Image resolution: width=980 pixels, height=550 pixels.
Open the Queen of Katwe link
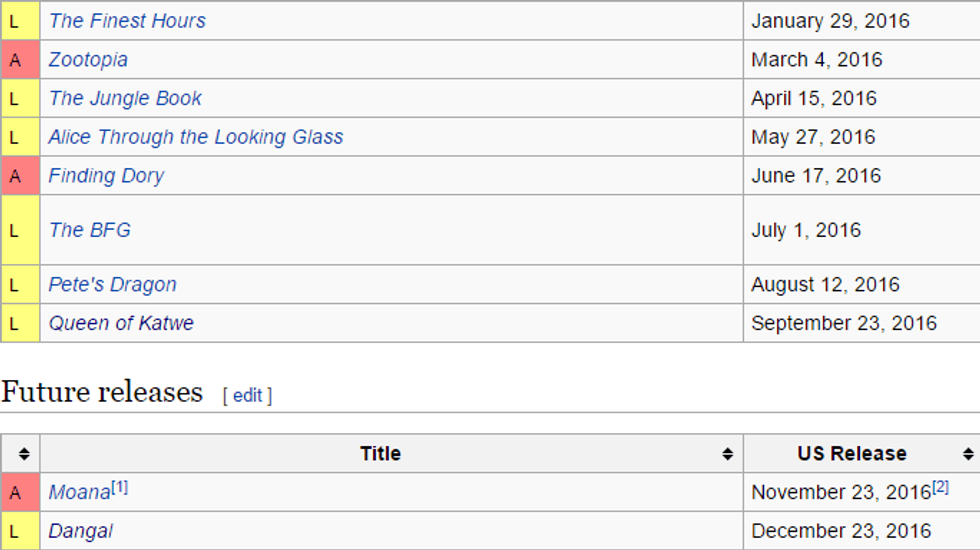pos(121,323)
